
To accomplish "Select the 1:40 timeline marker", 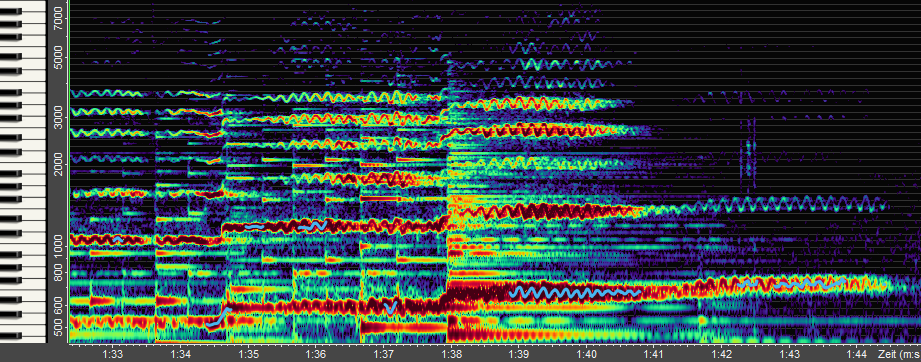I will pos(586,355).
